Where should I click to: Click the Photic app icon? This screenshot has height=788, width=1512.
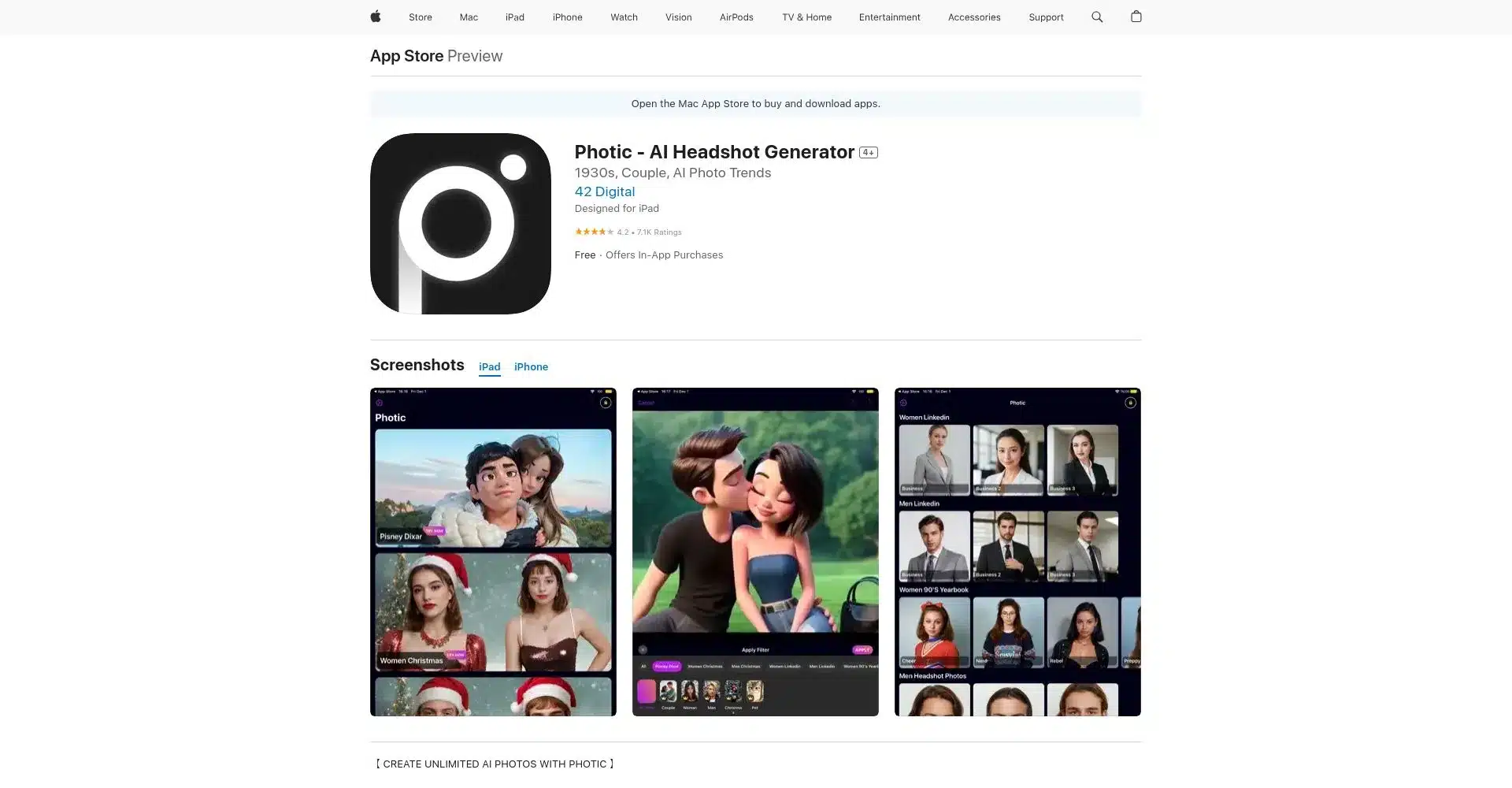click(x=460, y=223)
